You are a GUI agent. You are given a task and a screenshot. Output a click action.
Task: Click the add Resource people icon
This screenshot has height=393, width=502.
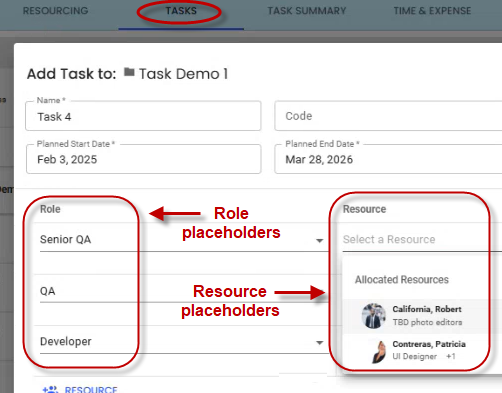click(51, 389)
